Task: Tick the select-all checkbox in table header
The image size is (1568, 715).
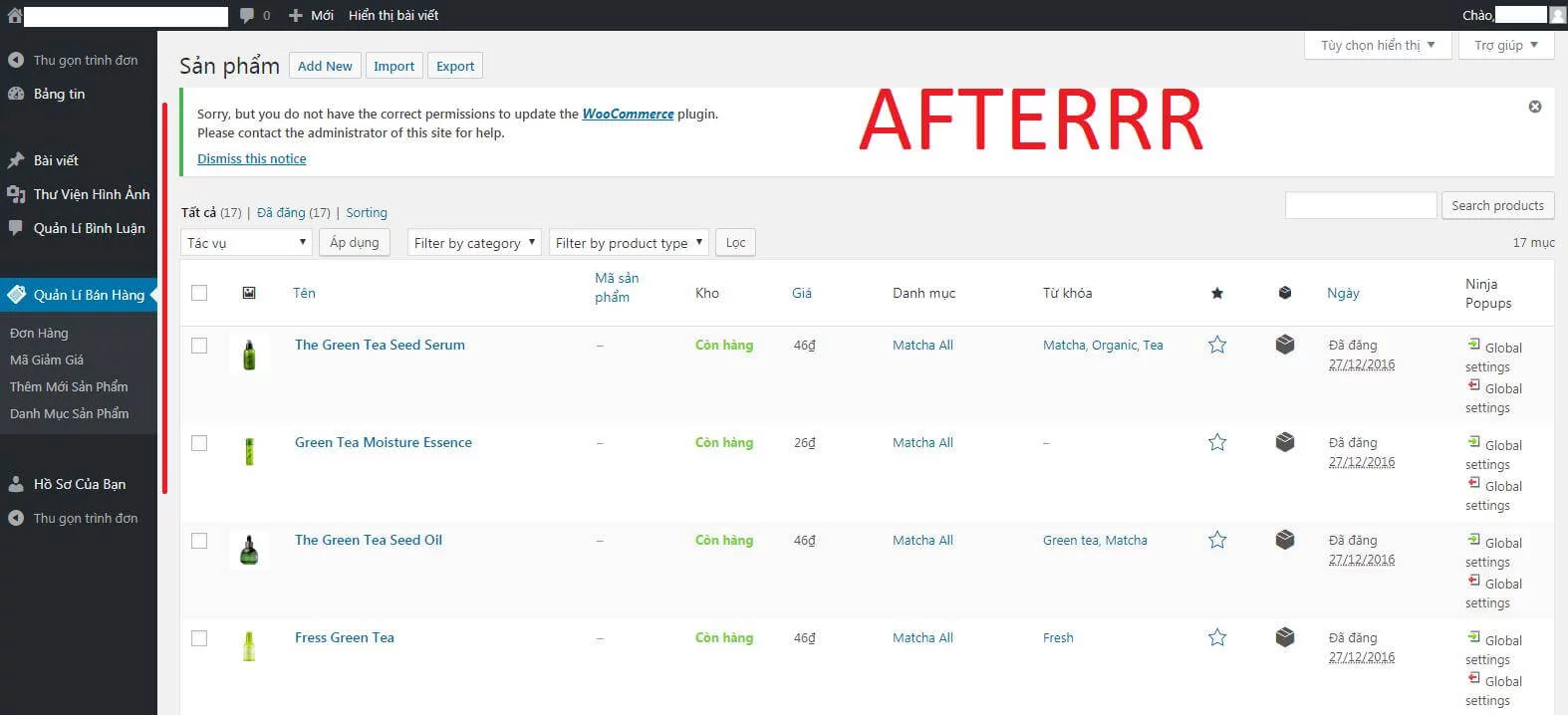Action: tap(199, 293)
